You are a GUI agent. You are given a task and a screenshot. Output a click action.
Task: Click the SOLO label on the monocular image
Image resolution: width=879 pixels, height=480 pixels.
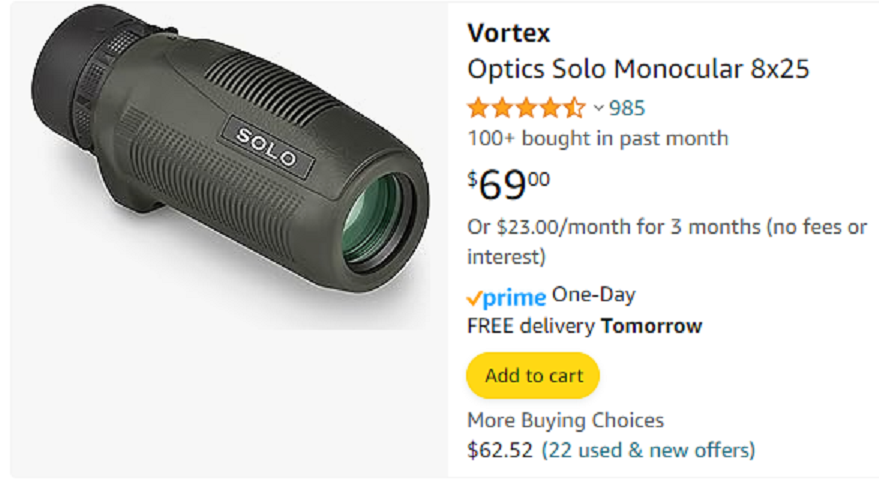coord(267,146)
